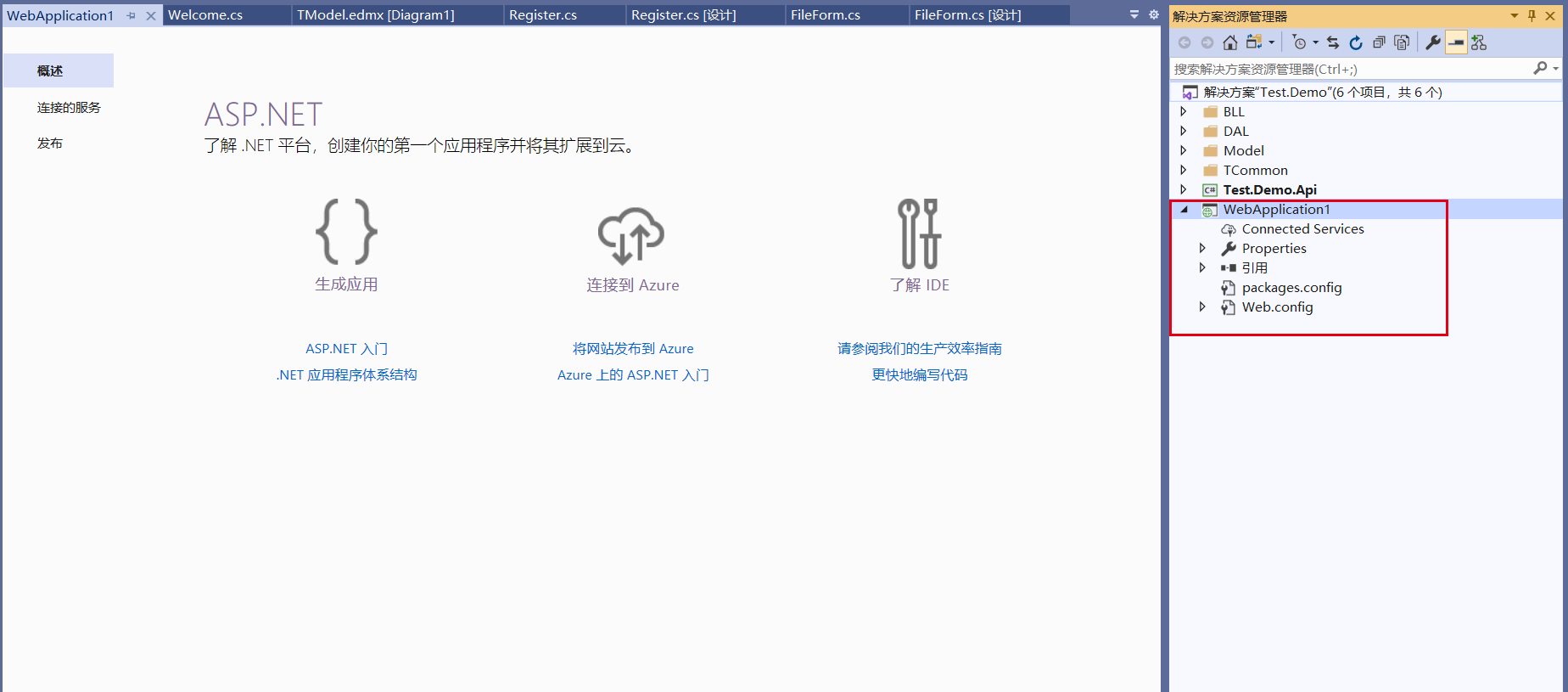
Task: Expand the Properties node
Action: click(x=1202, y=248)
